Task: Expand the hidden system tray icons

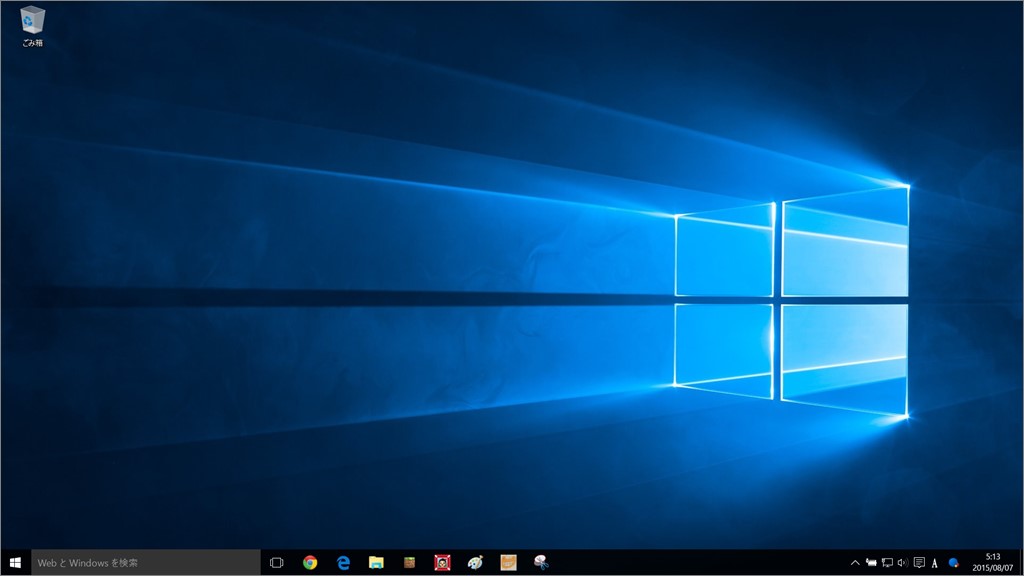Action: point(855,563)
